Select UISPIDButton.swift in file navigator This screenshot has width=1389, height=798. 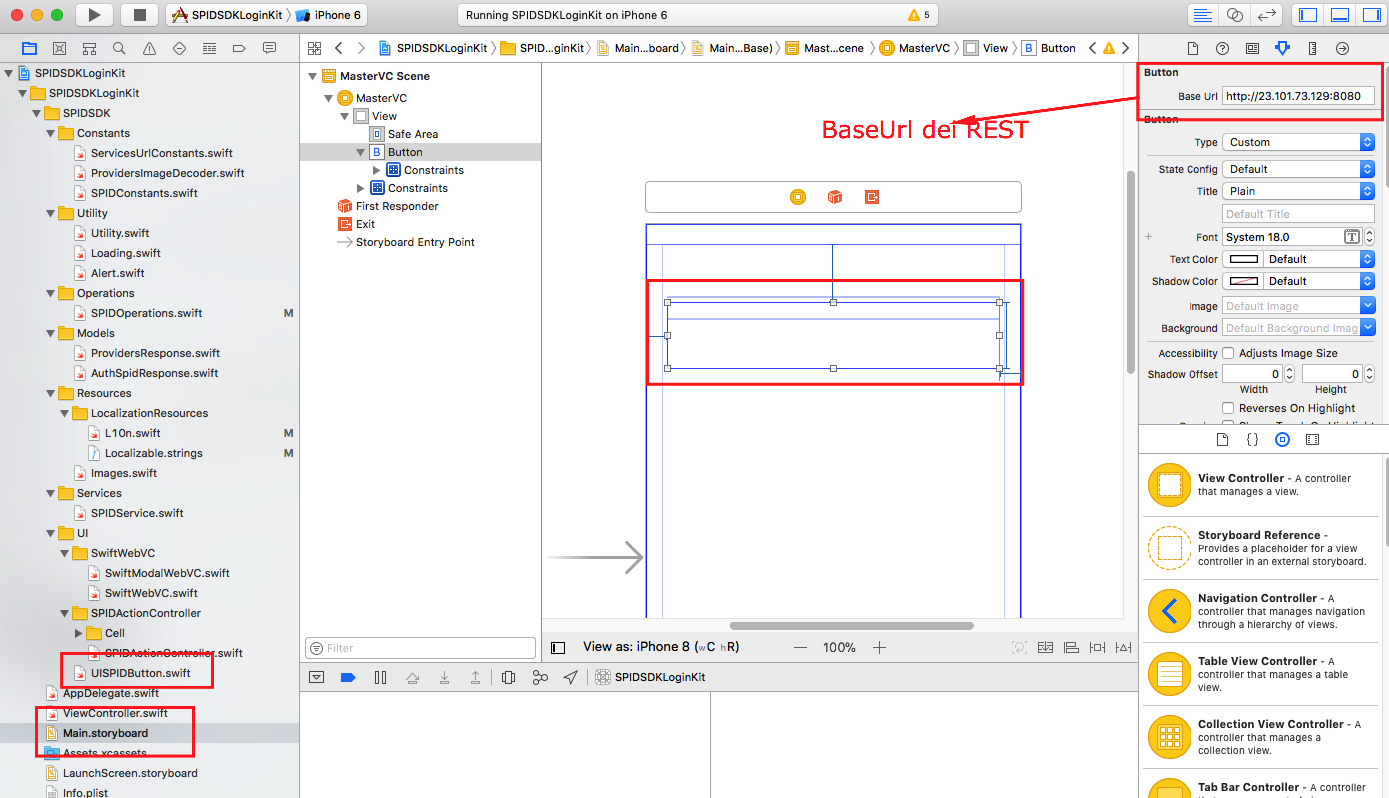140,673
